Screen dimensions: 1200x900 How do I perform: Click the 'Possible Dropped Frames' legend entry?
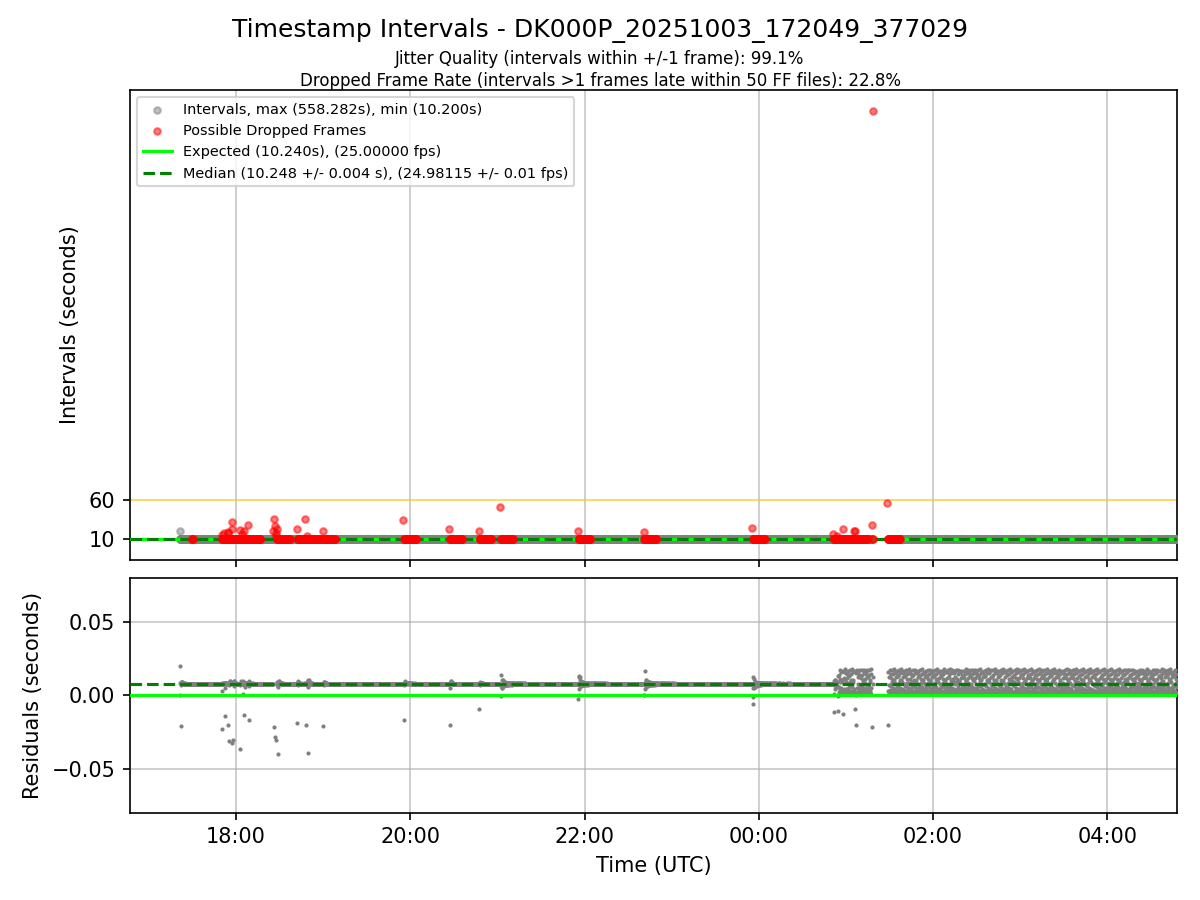tap(274, 130)
